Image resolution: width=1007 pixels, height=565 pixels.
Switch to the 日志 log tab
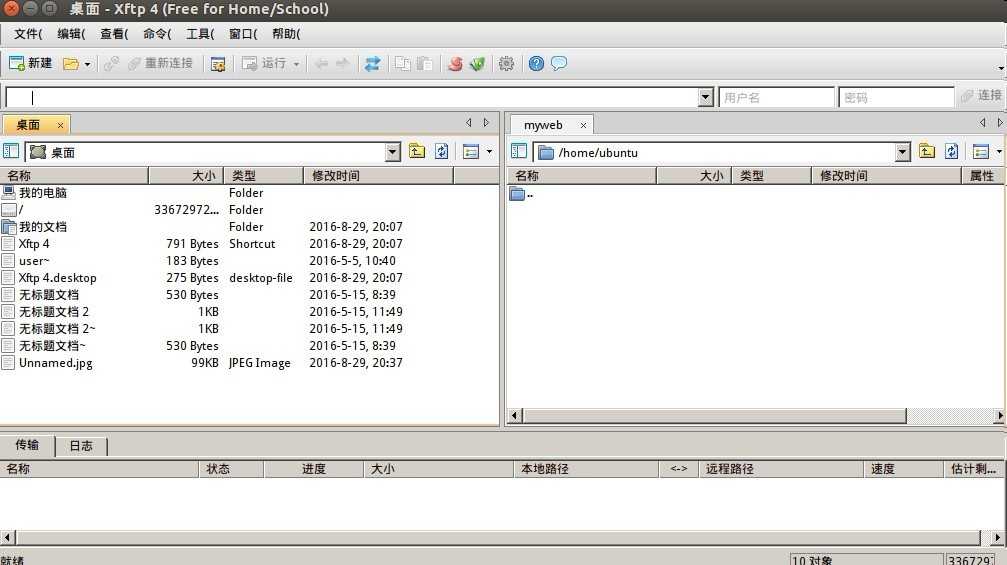coord(81,446)
